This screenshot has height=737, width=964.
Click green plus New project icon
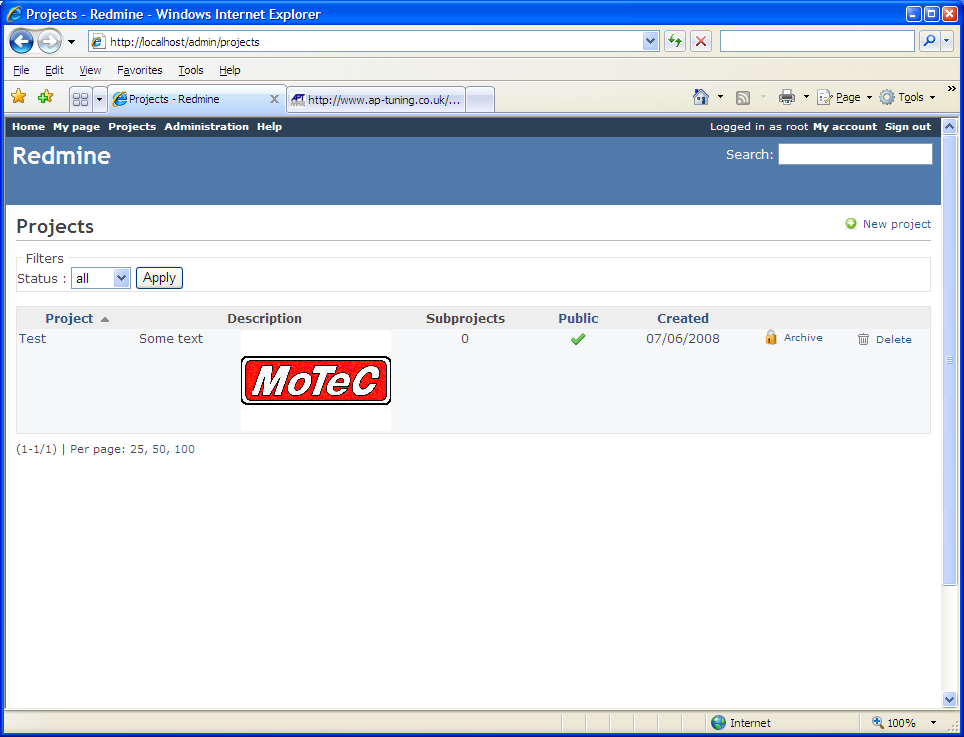click(x=851, y=224)
